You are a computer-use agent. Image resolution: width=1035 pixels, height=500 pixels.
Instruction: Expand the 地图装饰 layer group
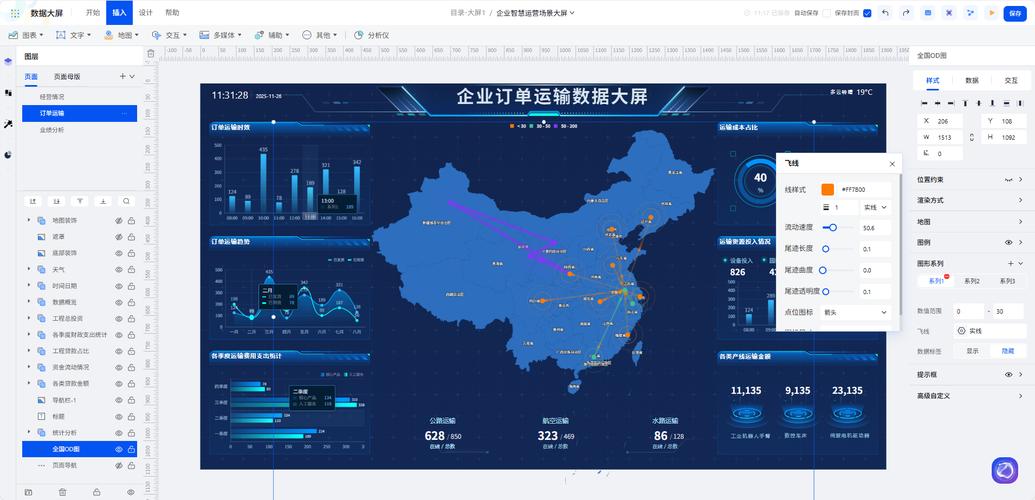(28, 220)
